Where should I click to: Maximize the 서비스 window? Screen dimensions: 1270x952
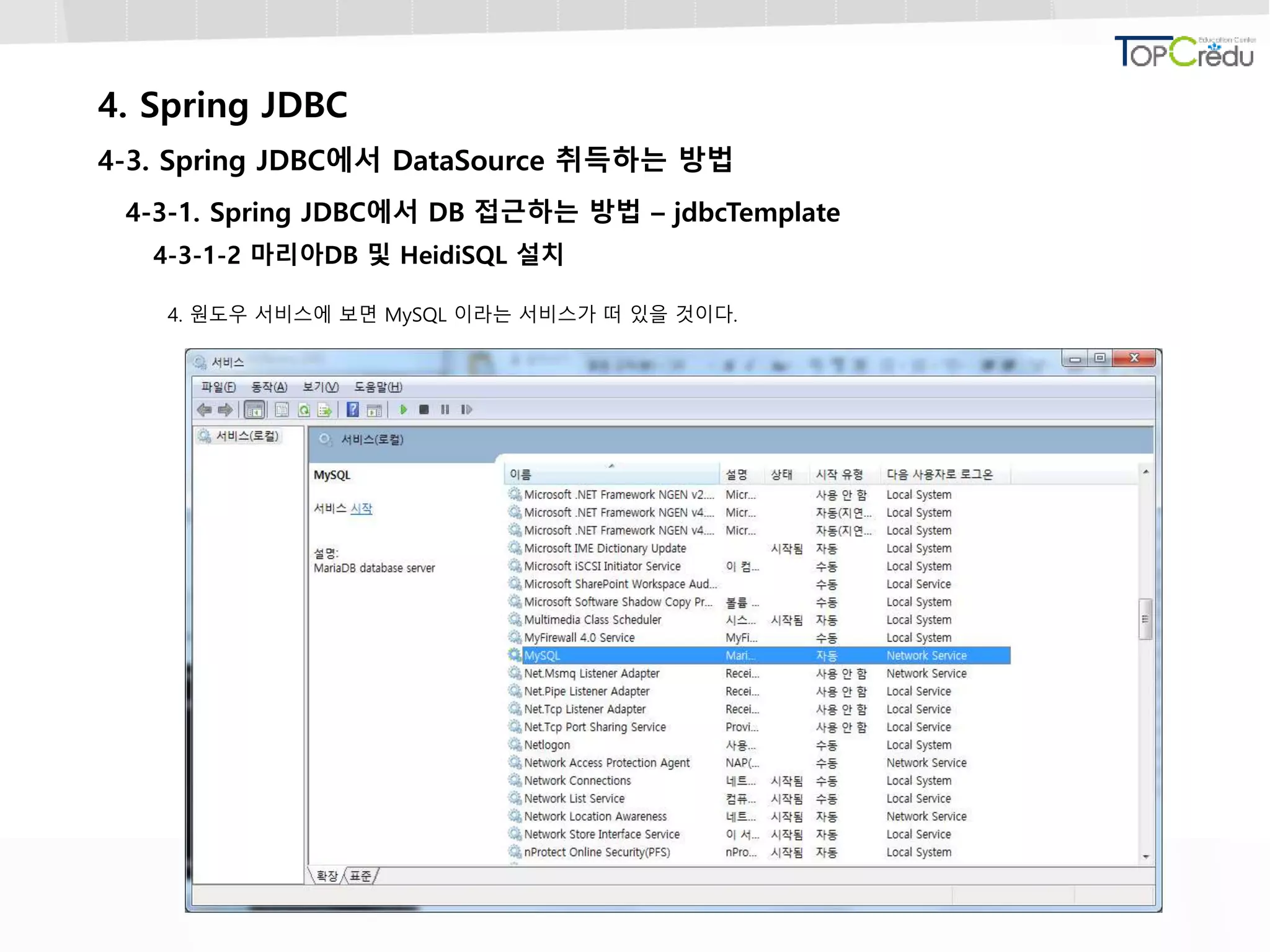point(1100,358)
